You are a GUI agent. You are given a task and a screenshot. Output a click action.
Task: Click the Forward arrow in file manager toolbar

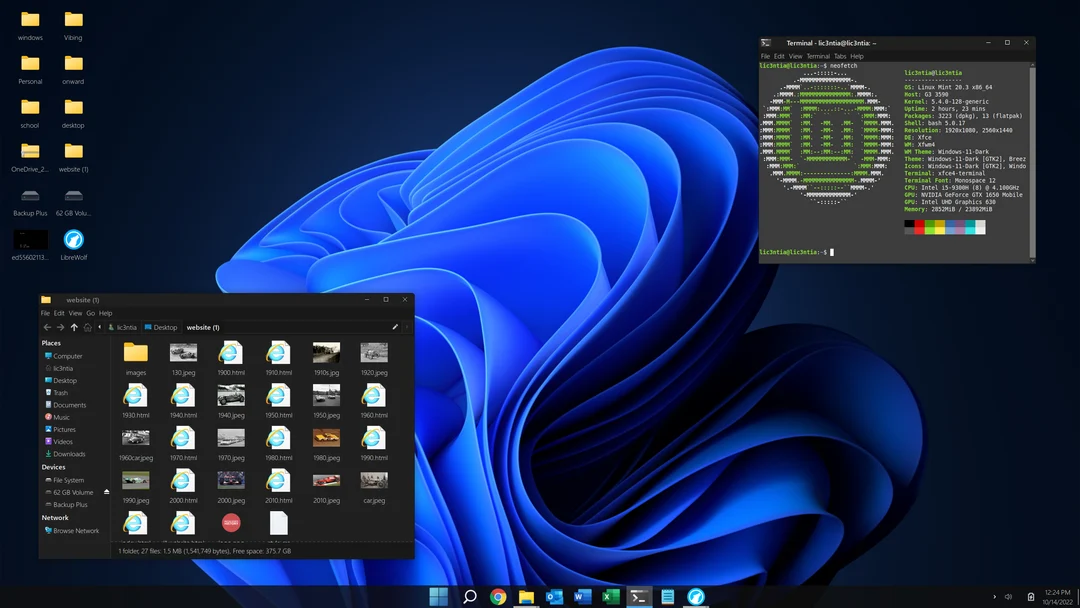[59, 327]
